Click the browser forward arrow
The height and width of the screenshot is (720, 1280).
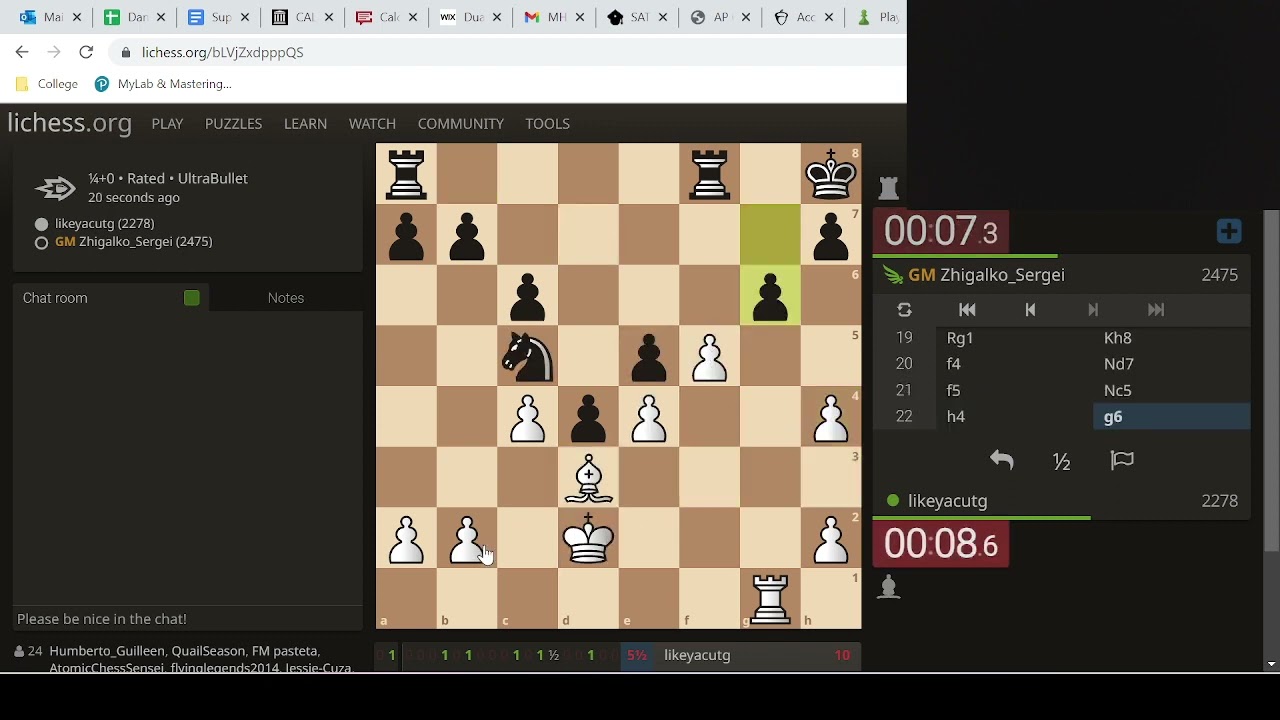point(54,52)
